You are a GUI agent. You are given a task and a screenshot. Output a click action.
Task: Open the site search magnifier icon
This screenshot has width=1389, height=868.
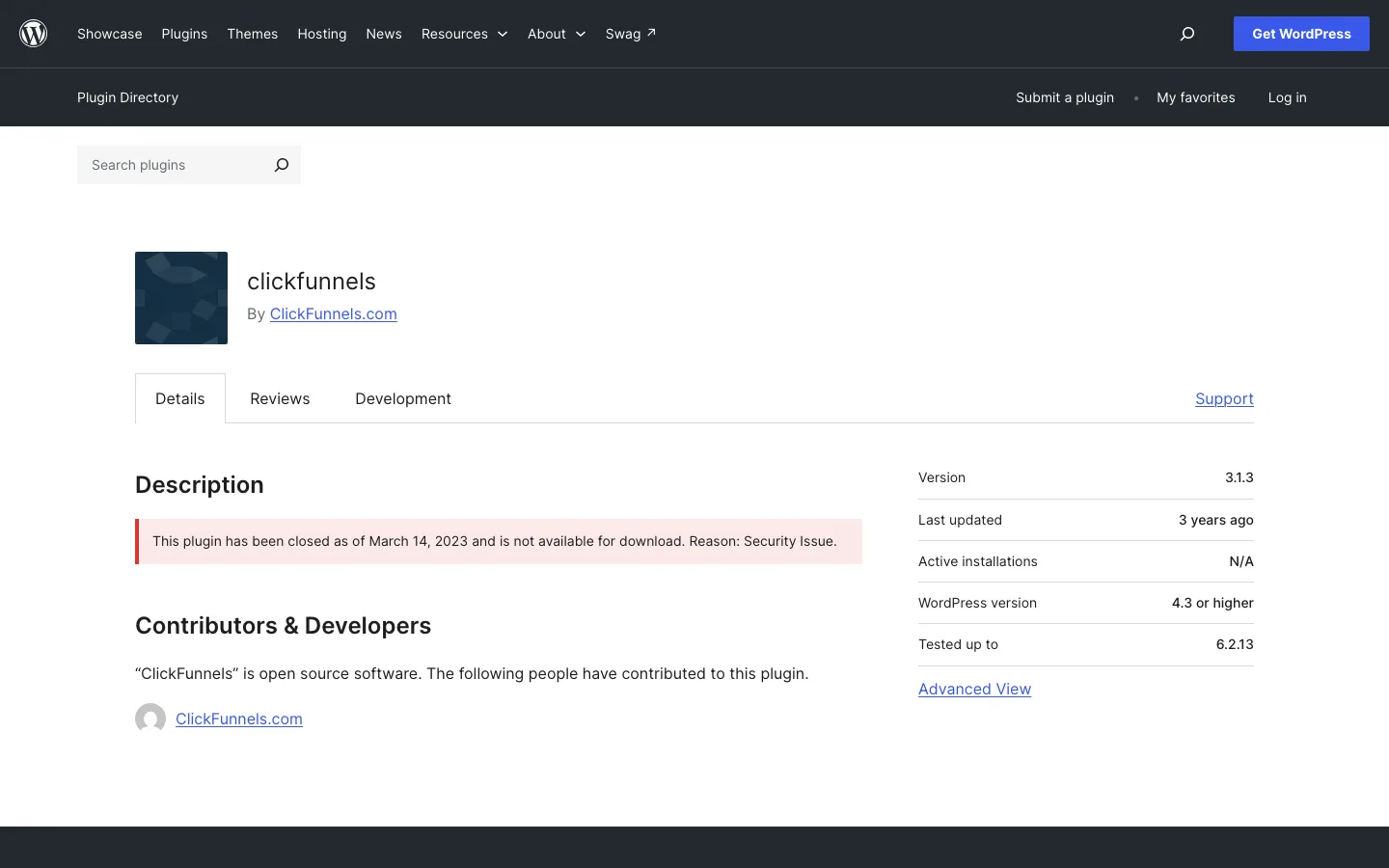[x=1187, y=34]
